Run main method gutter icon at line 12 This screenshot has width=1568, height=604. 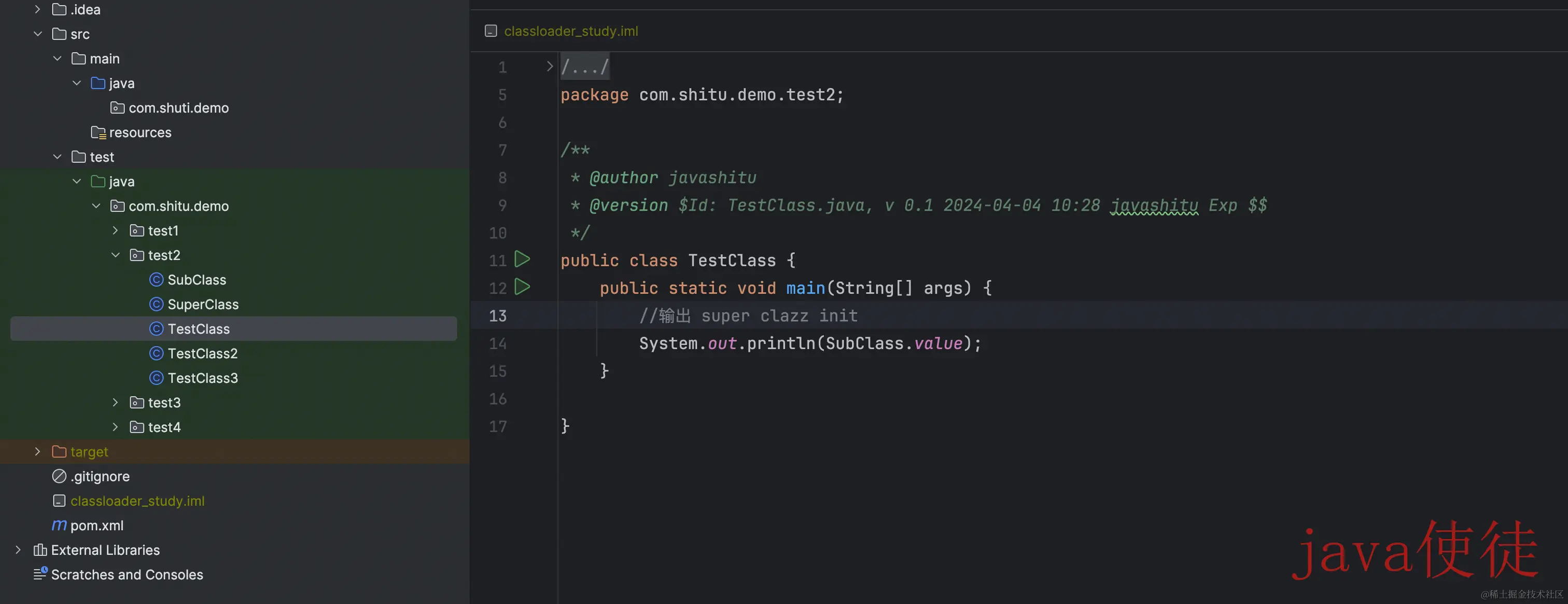point(522,287)
